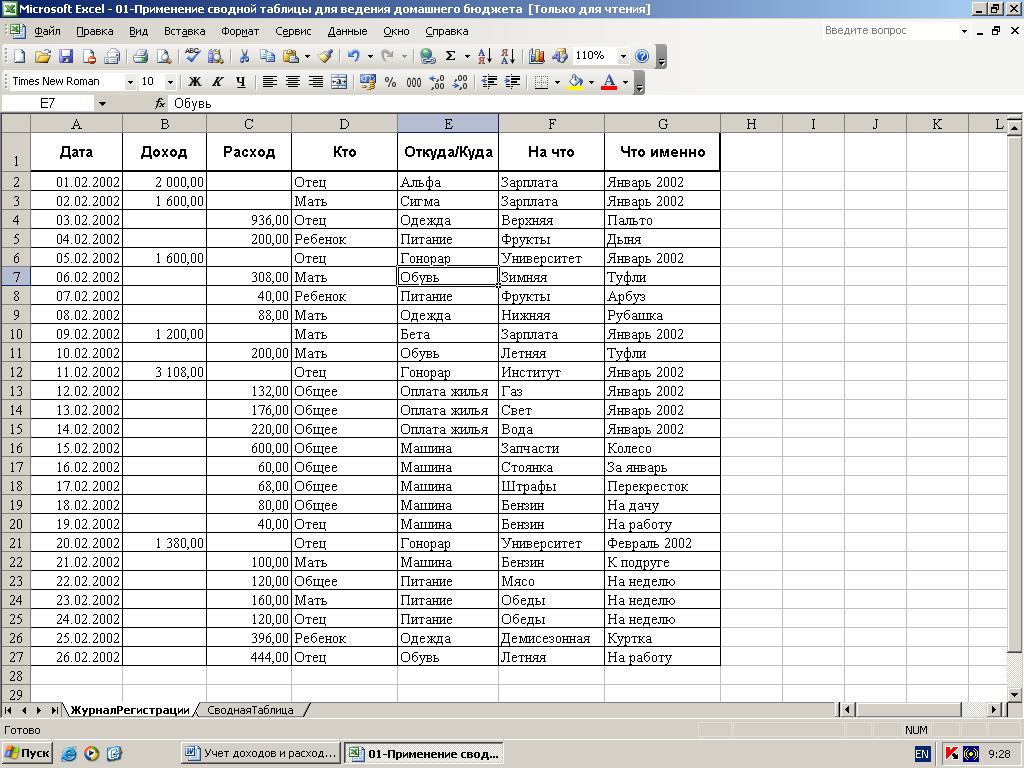Click the Increase Indent icon

[x=513, y=82]
